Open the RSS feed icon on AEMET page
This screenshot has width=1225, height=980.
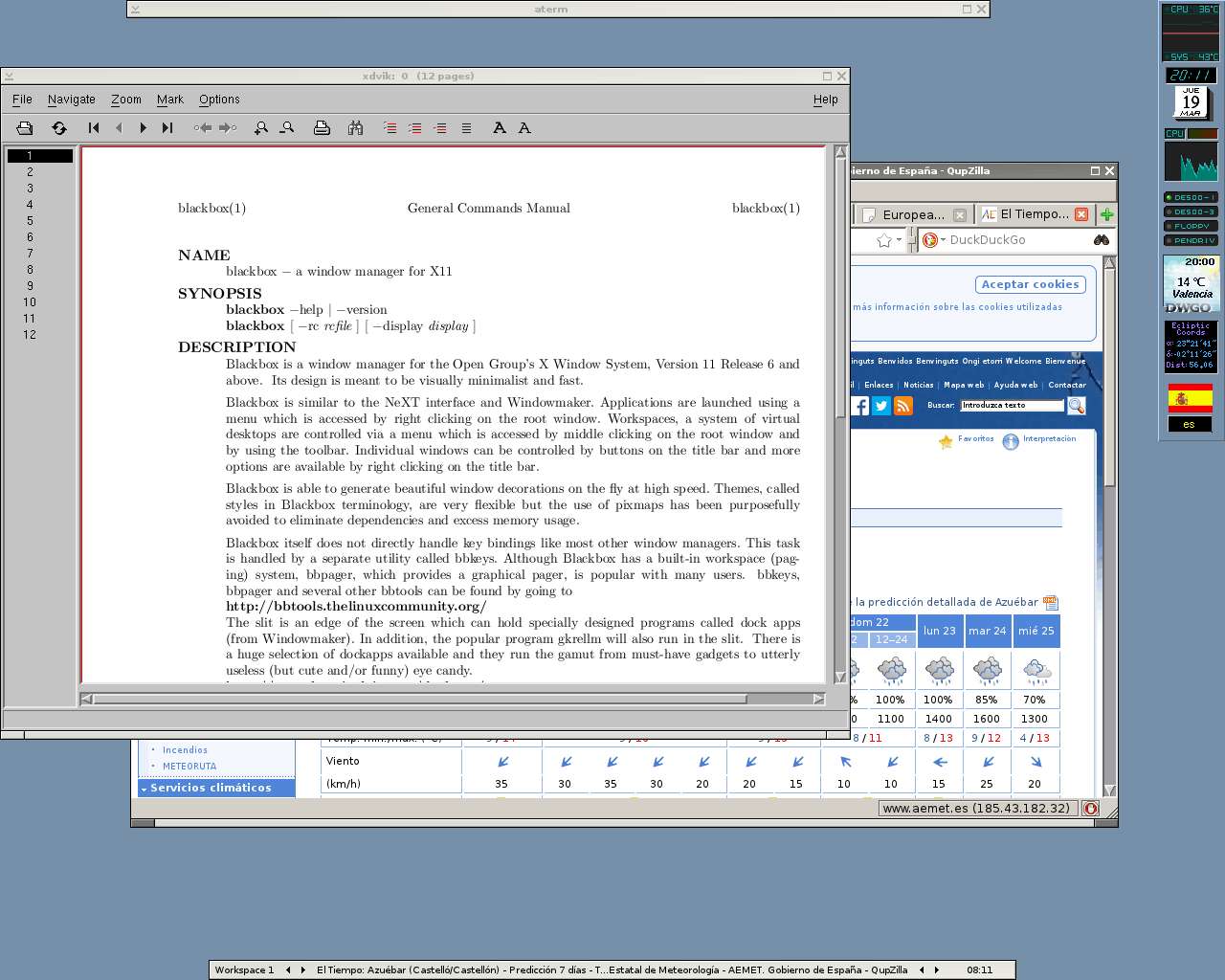(x=903, y=406)
